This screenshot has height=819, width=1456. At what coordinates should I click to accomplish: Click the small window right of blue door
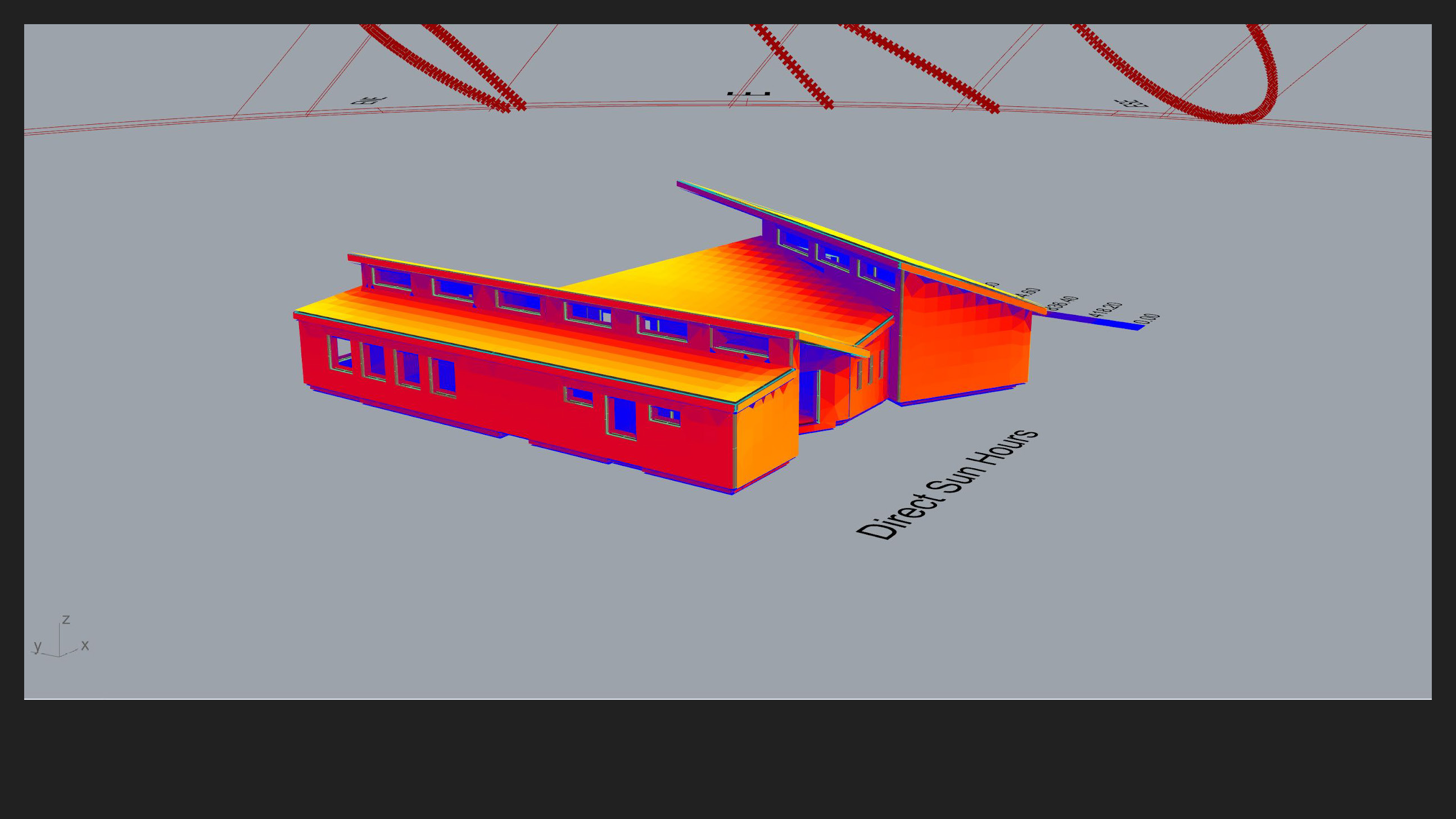pos(664,416)
